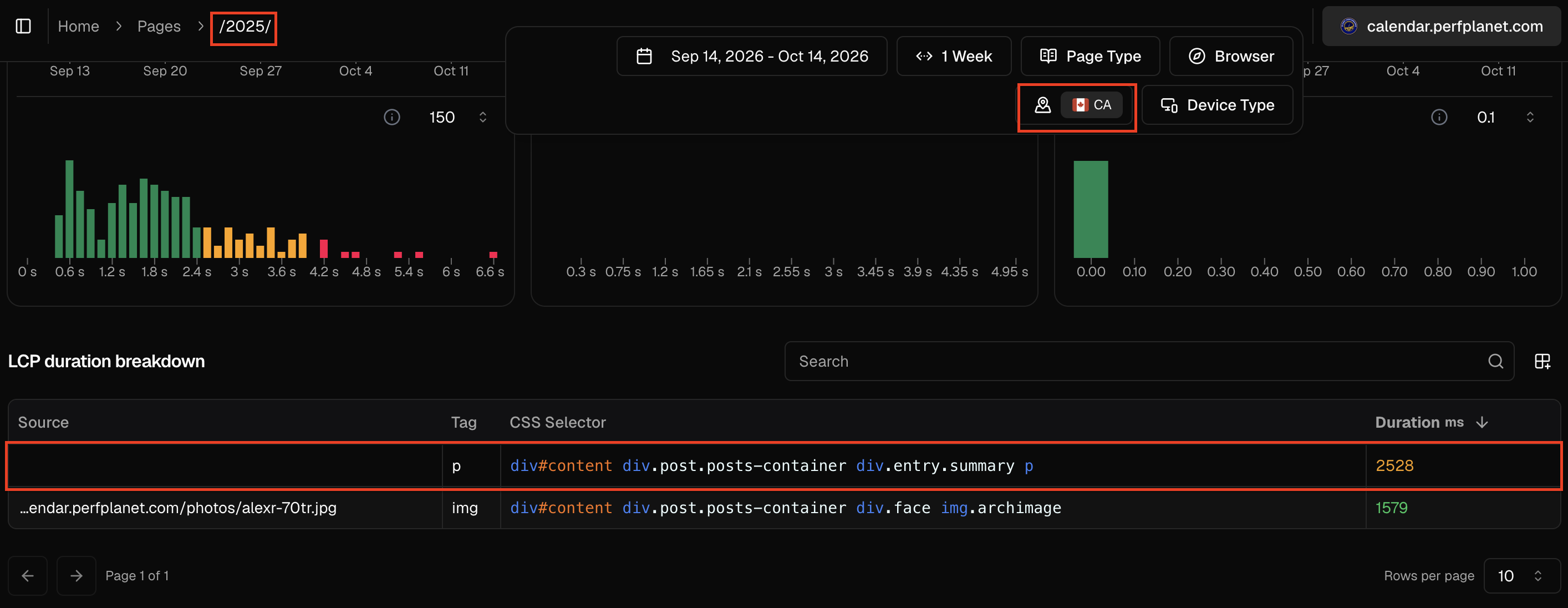Select the 2528 duration cell
1568x608 pixels.
tap(1463, 465)
